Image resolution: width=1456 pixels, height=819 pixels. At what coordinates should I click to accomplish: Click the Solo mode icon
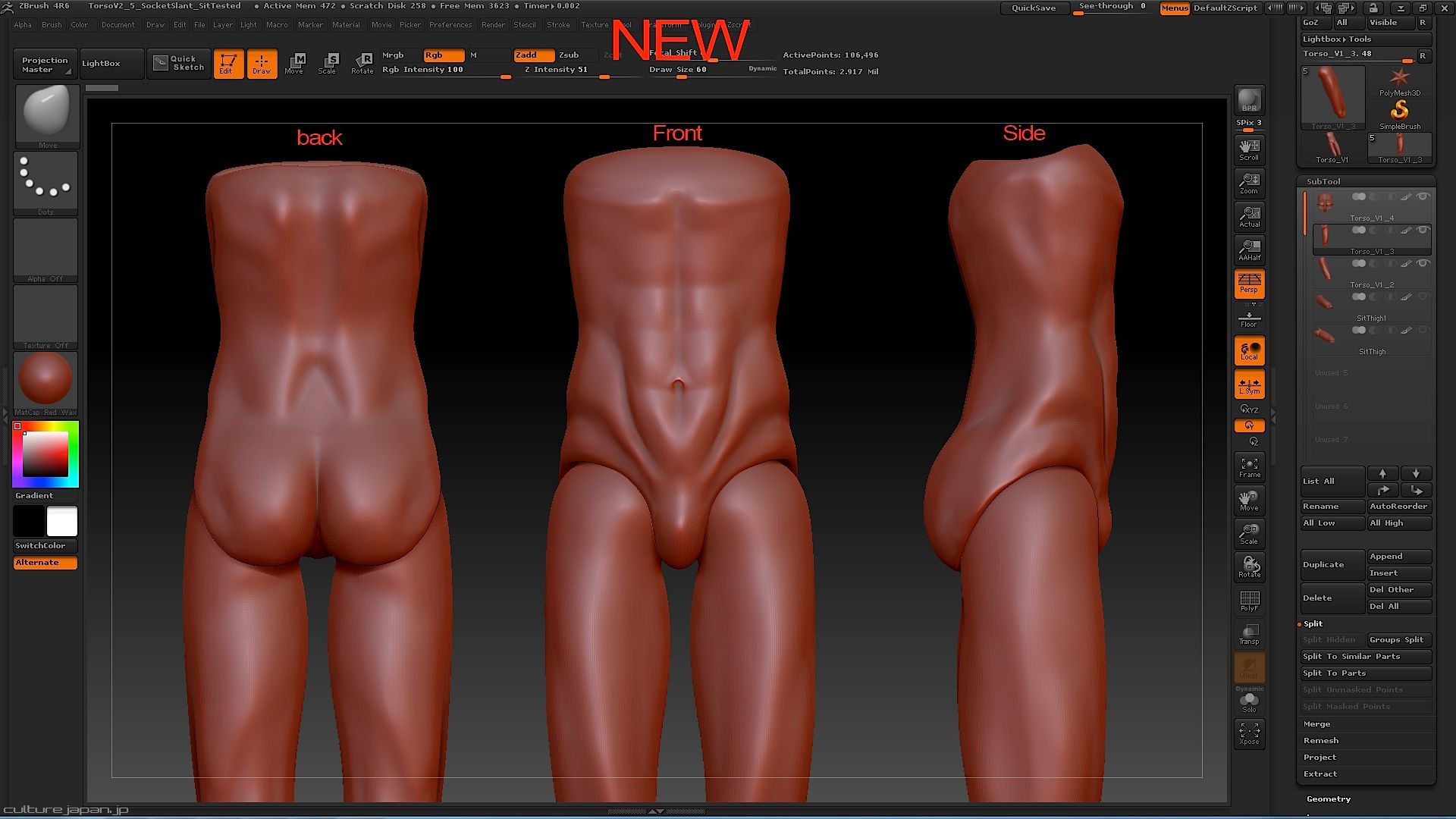(1249, 701)
